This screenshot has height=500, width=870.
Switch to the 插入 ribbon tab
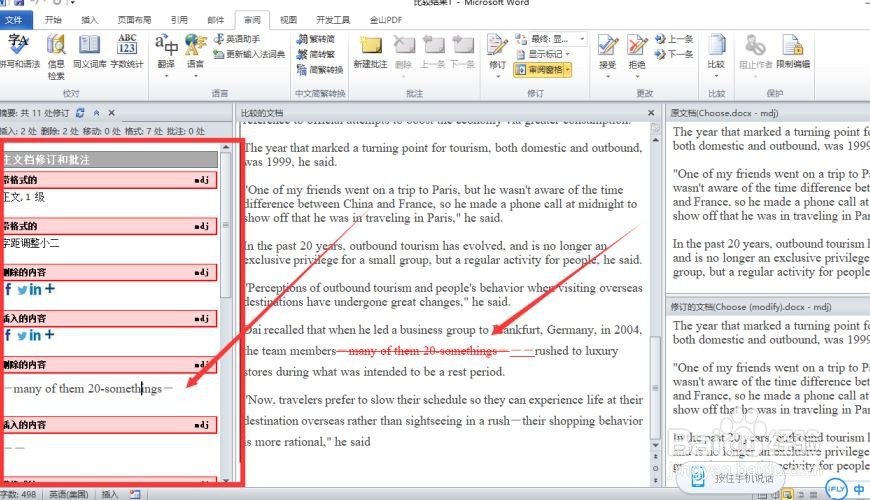pyautogui.click(x=89, y=20)
